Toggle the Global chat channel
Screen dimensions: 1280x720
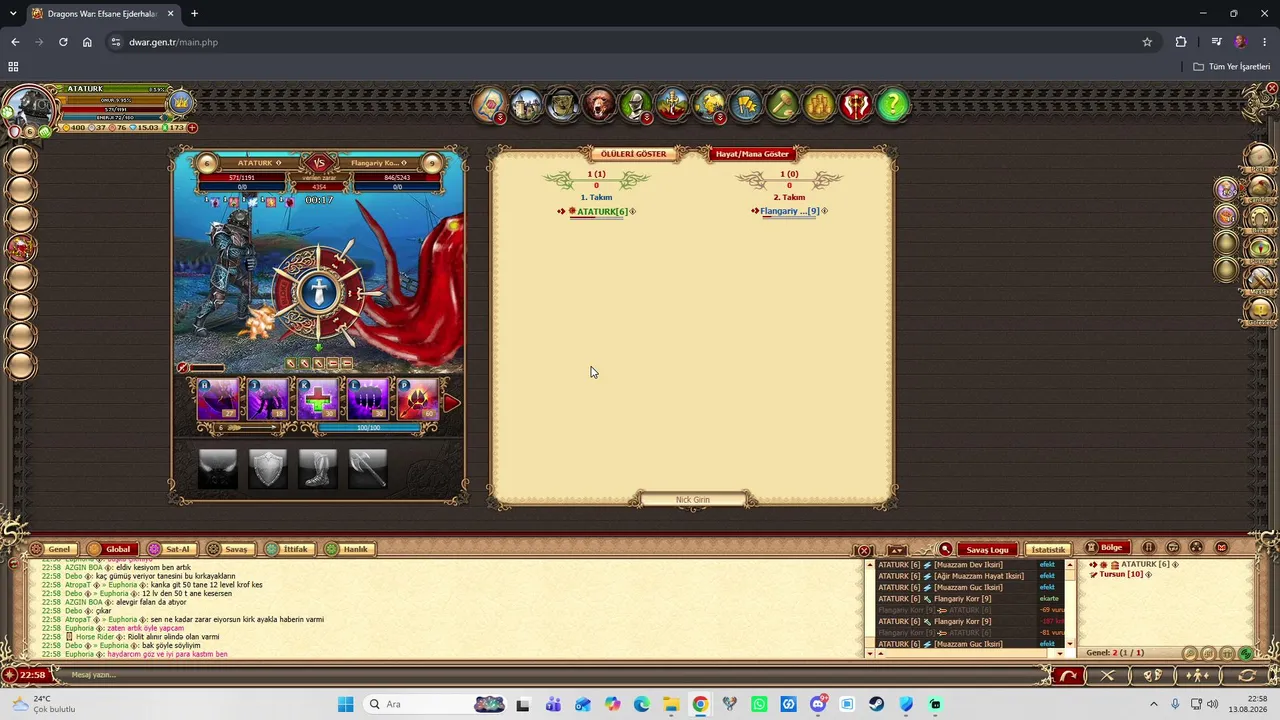coord(111,549)
